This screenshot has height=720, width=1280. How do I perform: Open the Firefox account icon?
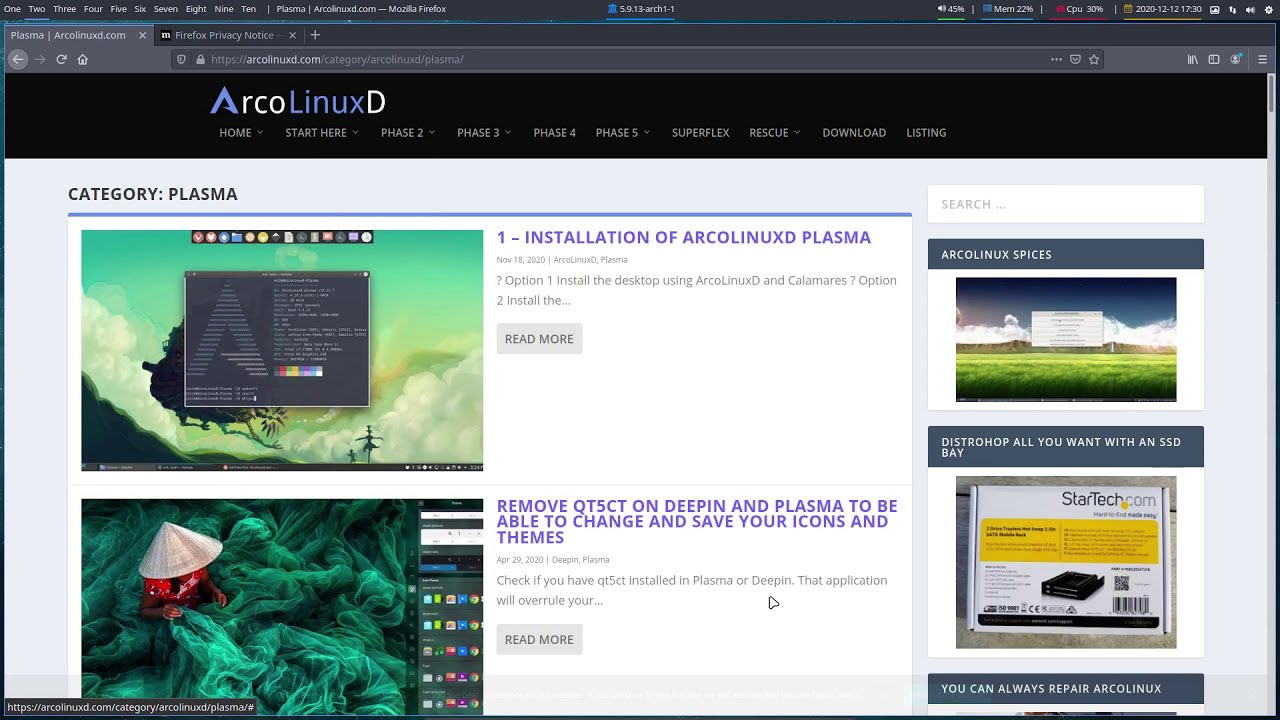pyautogui.click(x=1236, y=59)
